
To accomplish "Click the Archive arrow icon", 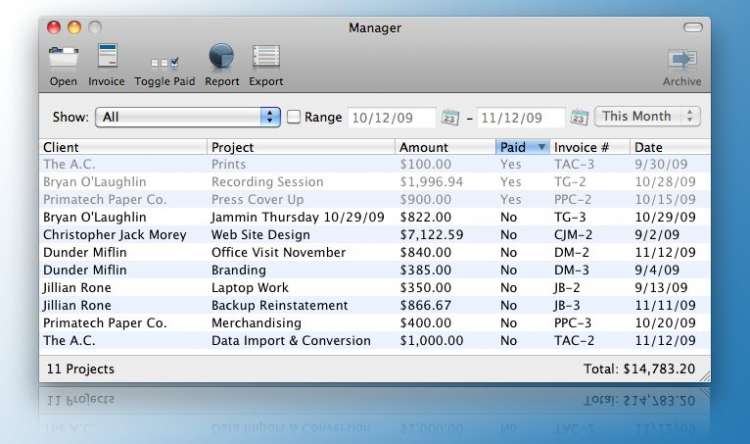I will pyautogui.click(x=682, y=59).
